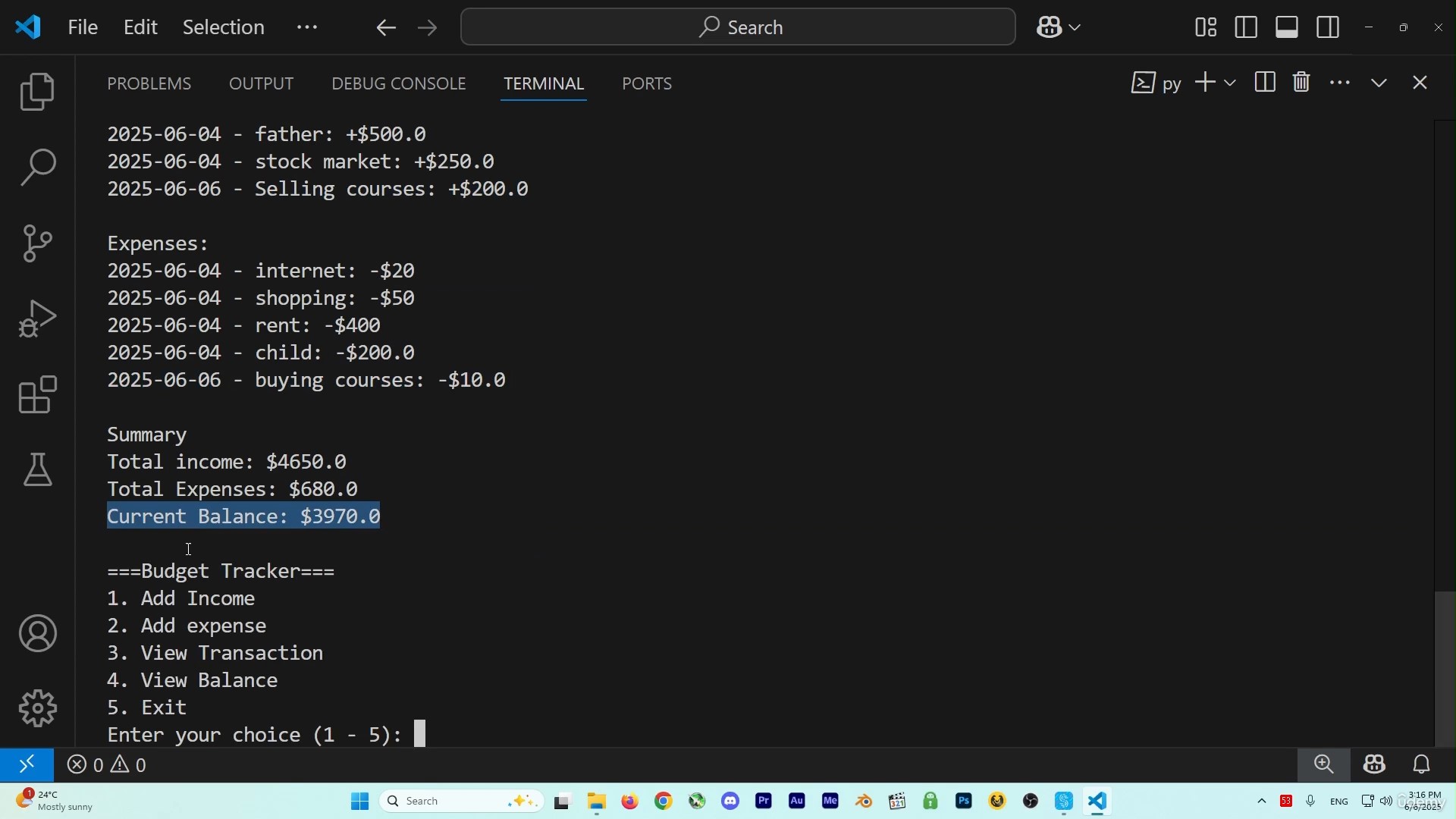This screenshot has height=819, width=1456.
Task: Open Premiere Pro from the taskbar
Action: 764,801
